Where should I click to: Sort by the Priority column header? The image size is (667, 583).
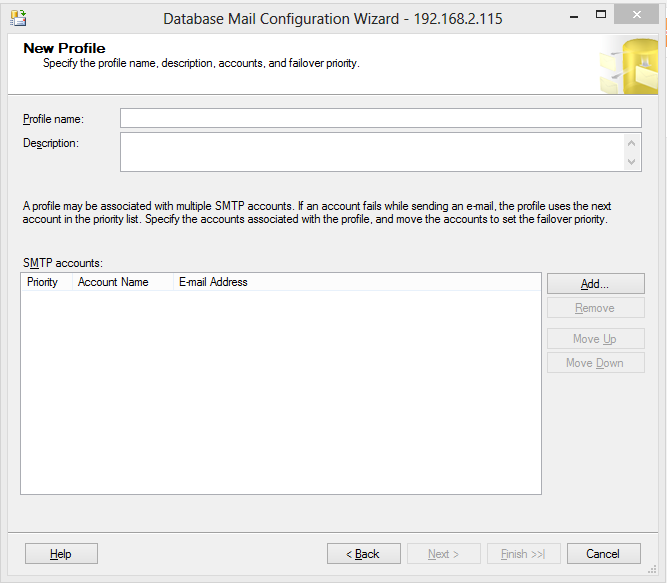47,282
